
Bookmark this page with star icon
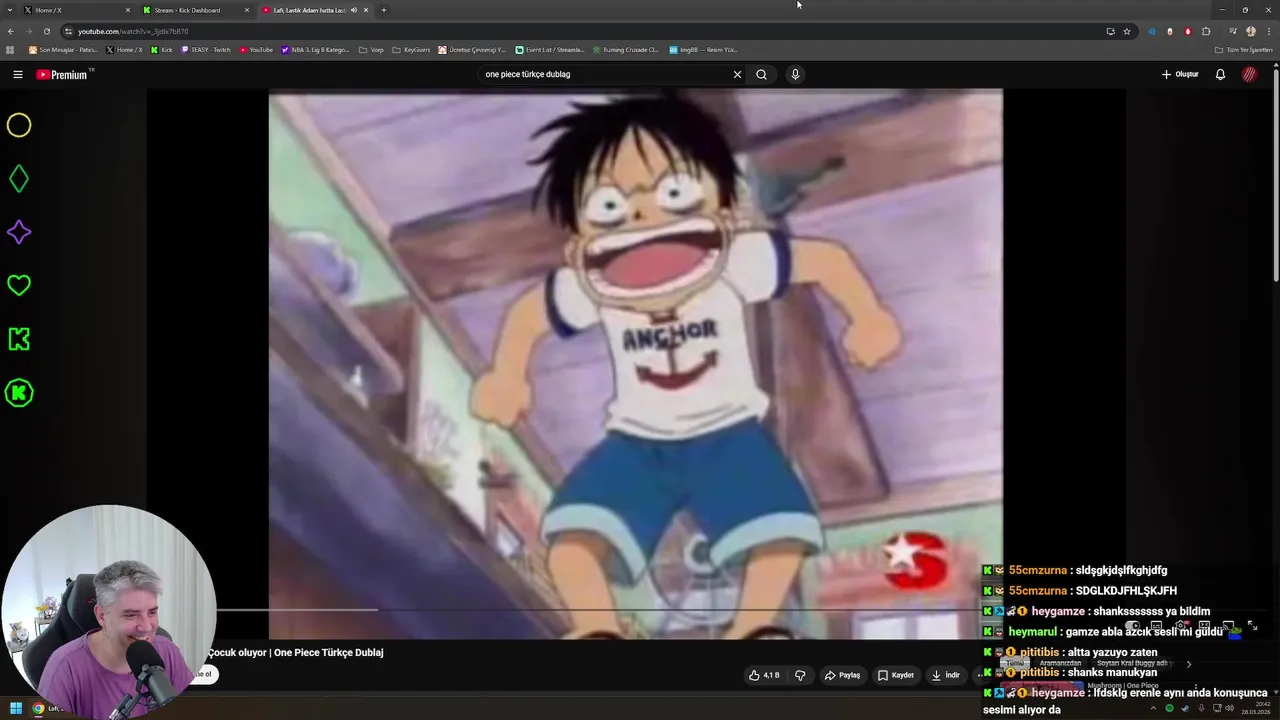1127,31
